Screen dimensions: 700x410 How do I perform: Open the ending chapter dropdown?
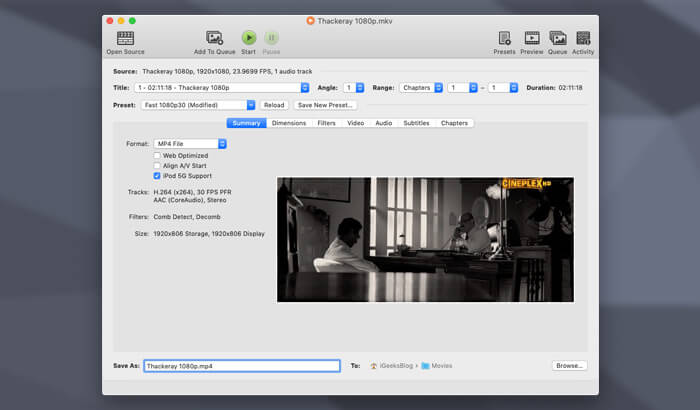click(503, 88)
